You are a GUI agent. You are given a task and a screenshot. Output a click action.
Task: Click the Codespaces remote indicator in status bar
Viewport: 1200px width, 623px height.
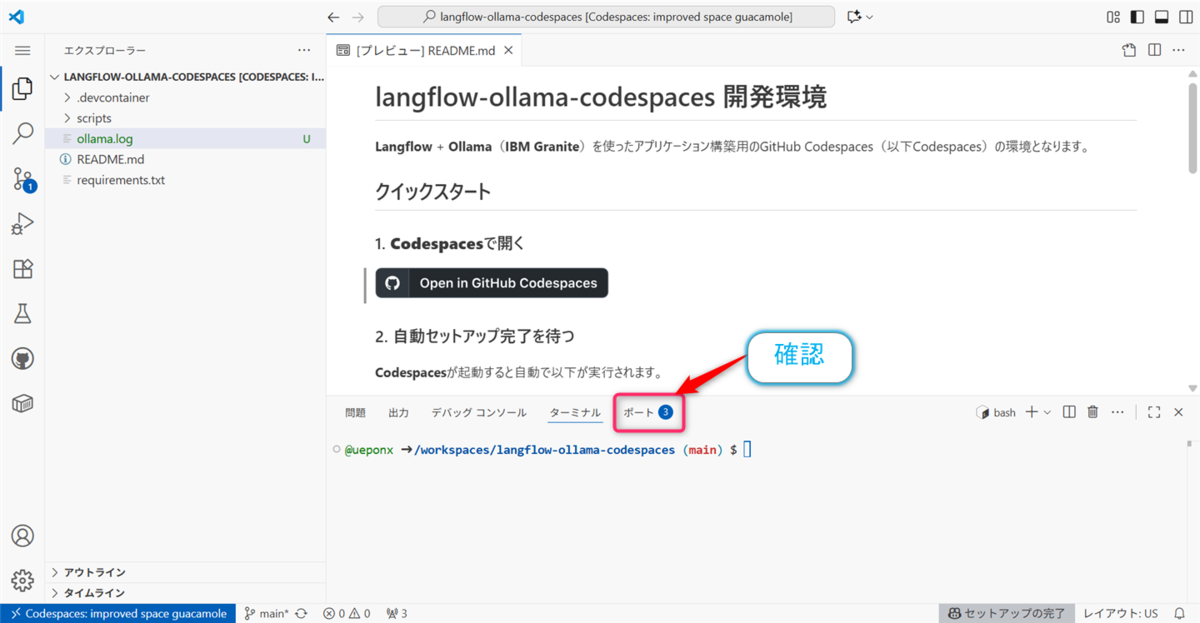tap(118, 613)
